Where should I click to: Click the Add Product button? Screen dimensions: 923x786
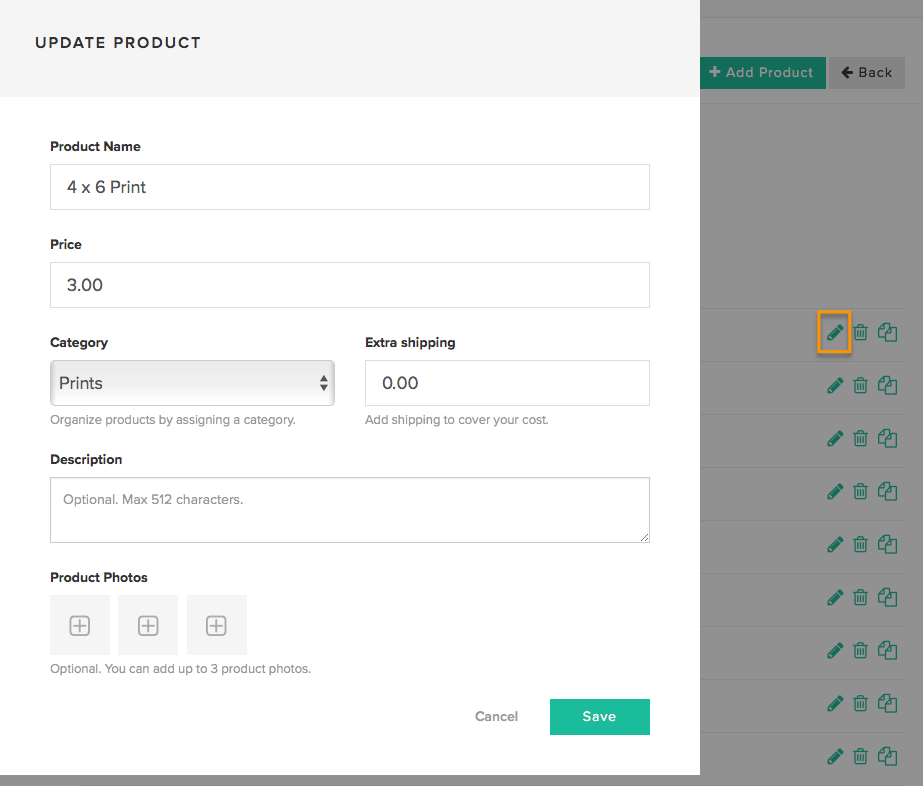(x=763, y=72)
